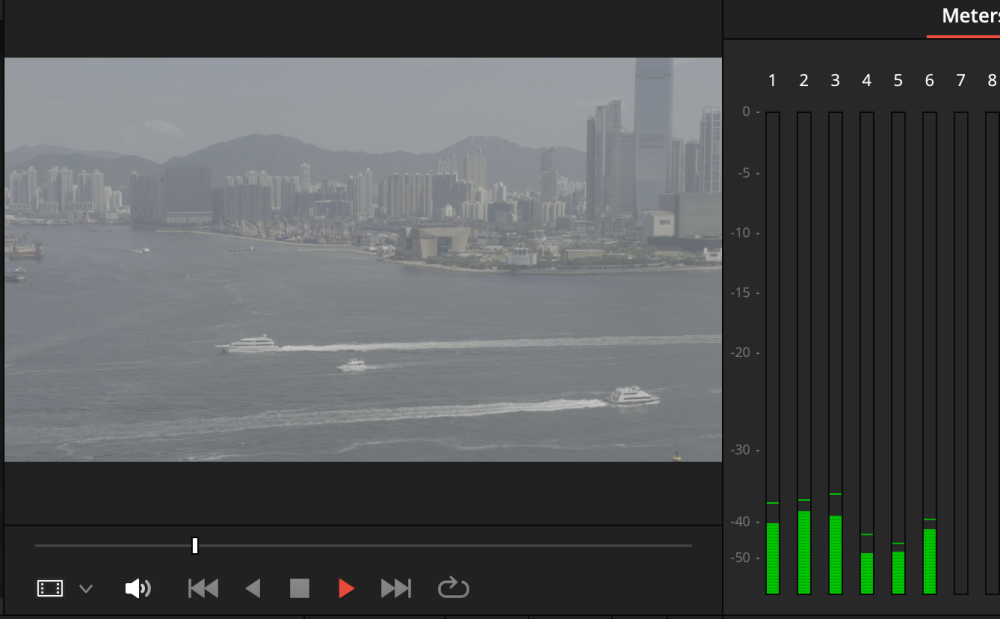This screenshot has height=619, width=1000.
Task: Click the harbor video preview image
Action: tap(362, 259)
